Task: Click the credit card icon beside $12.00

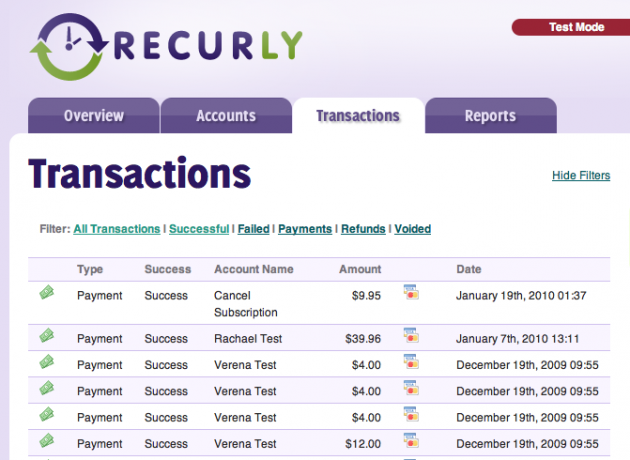Action: pyautogui.click(x=411, y=441)
